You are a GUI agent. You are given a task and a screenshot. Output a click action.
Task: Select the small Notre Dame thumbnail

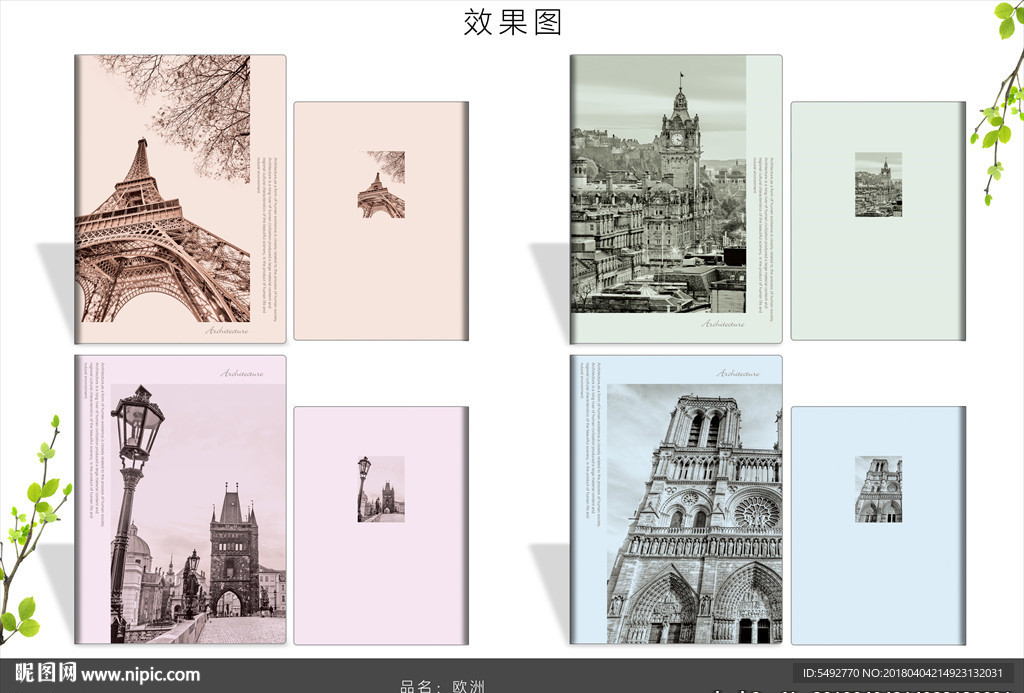(878, 489)
